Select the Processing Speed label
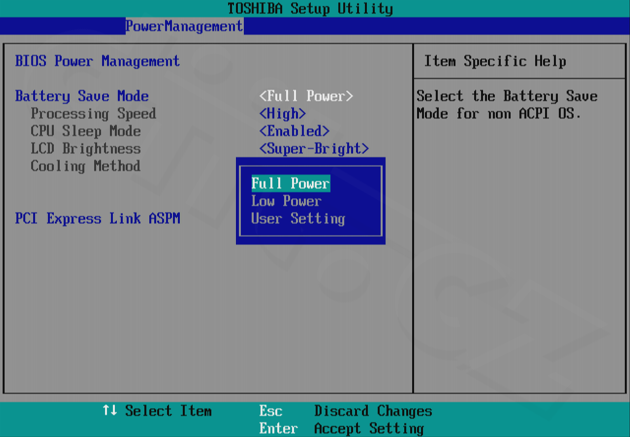 coord(93,114)
